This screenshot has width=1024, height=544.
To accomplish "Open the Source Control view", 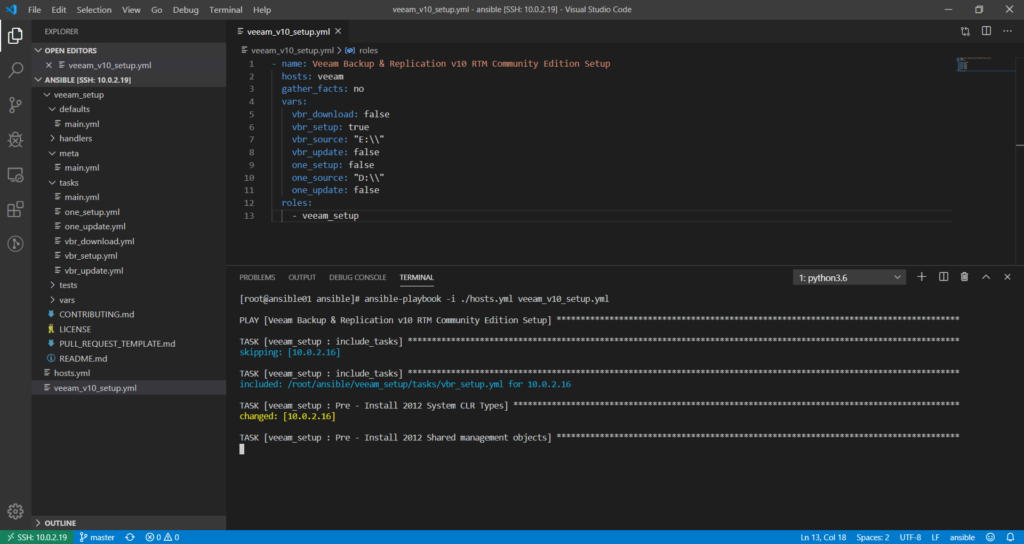I will point(16,105).
